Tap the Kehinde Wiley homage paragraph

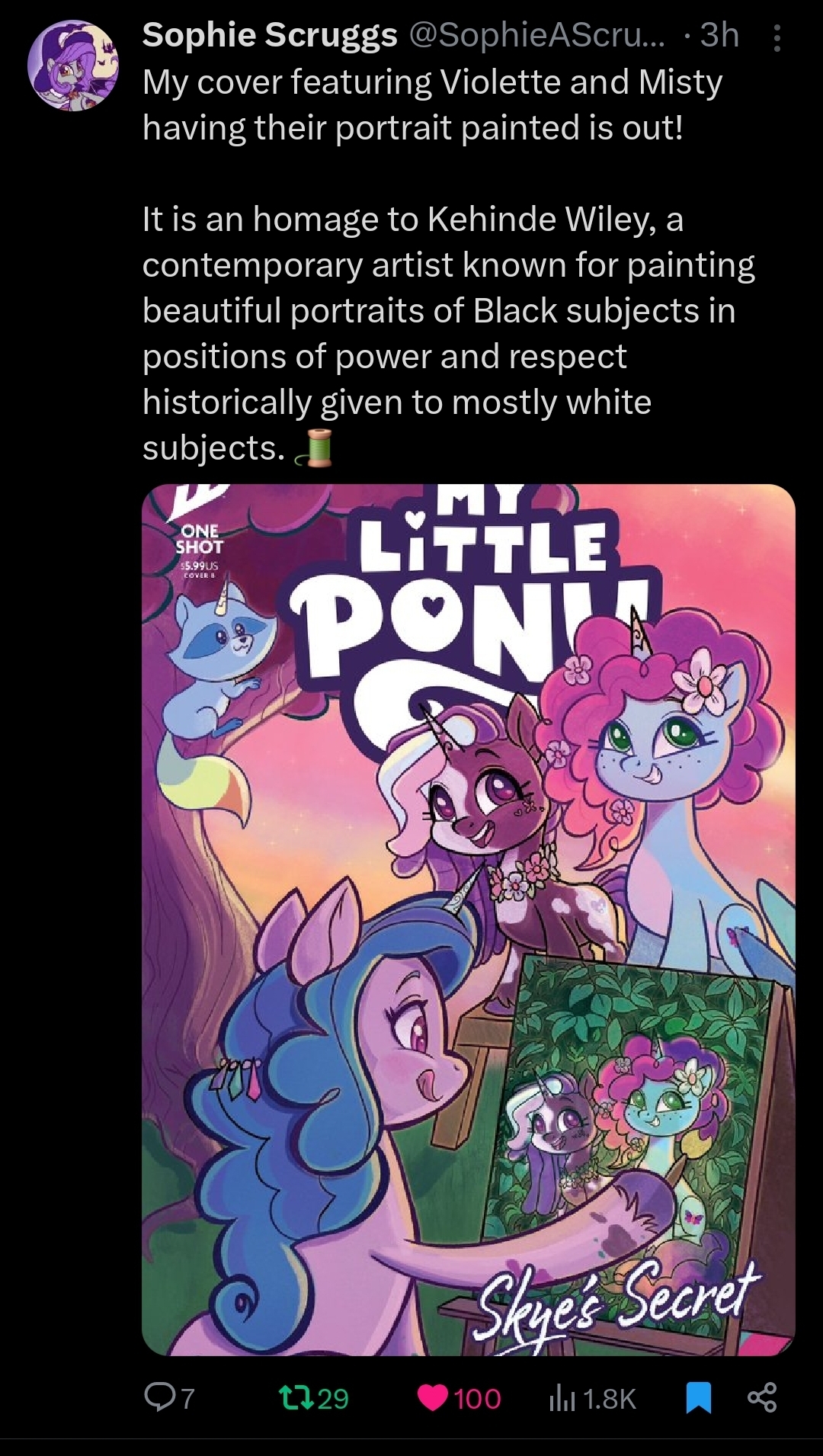tap(448, 333)
